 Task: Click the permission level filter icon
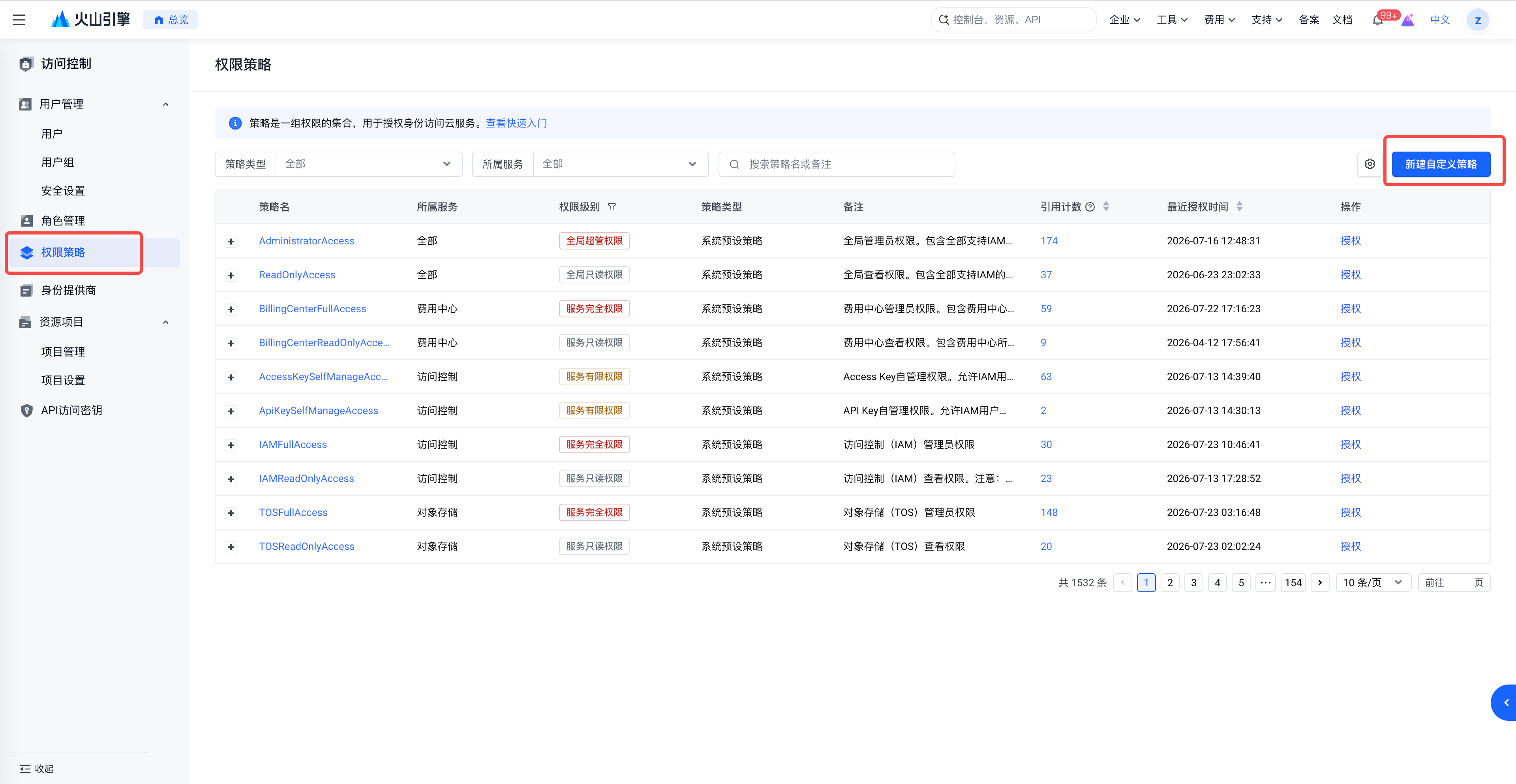tap(612, 206)
